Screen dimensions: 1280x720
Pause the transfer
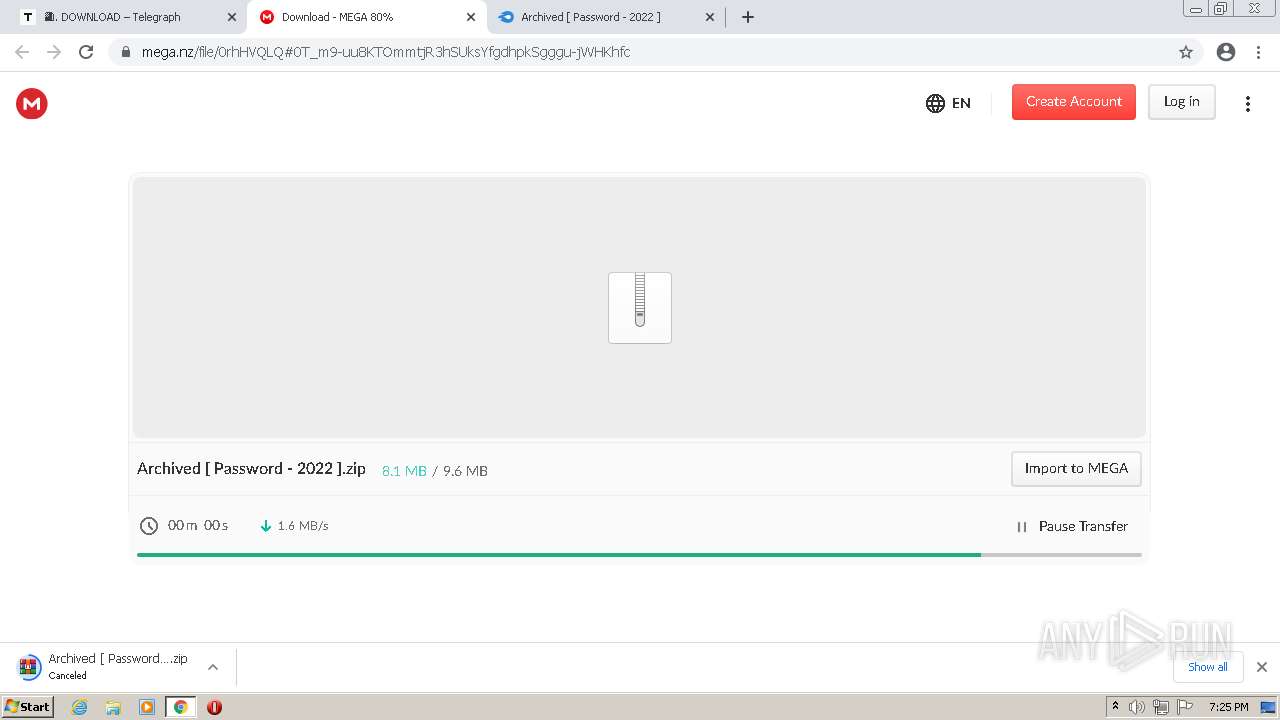pos(1072,526)
